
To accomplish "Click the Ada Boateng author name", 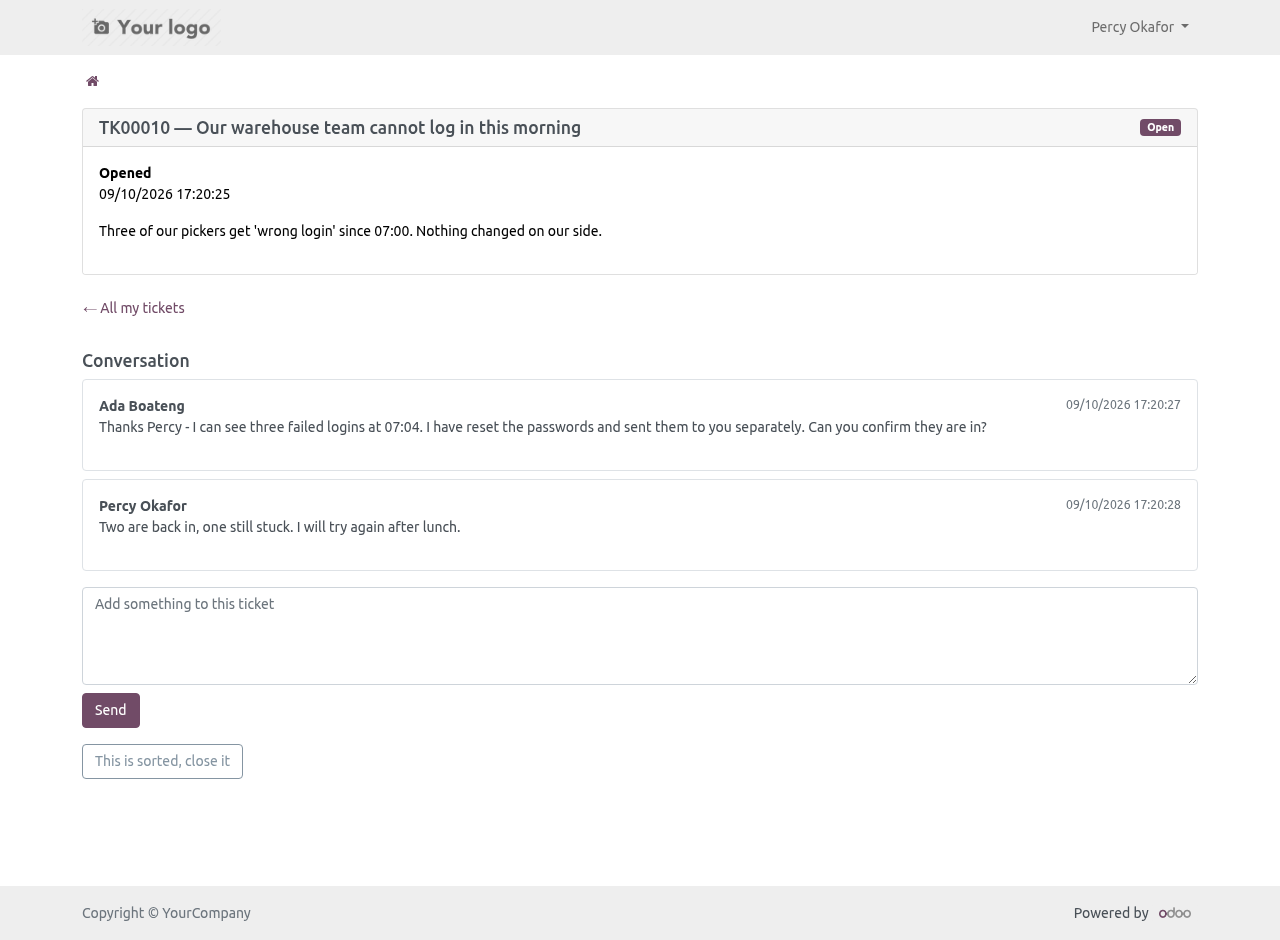I will (x=142, y=406).
